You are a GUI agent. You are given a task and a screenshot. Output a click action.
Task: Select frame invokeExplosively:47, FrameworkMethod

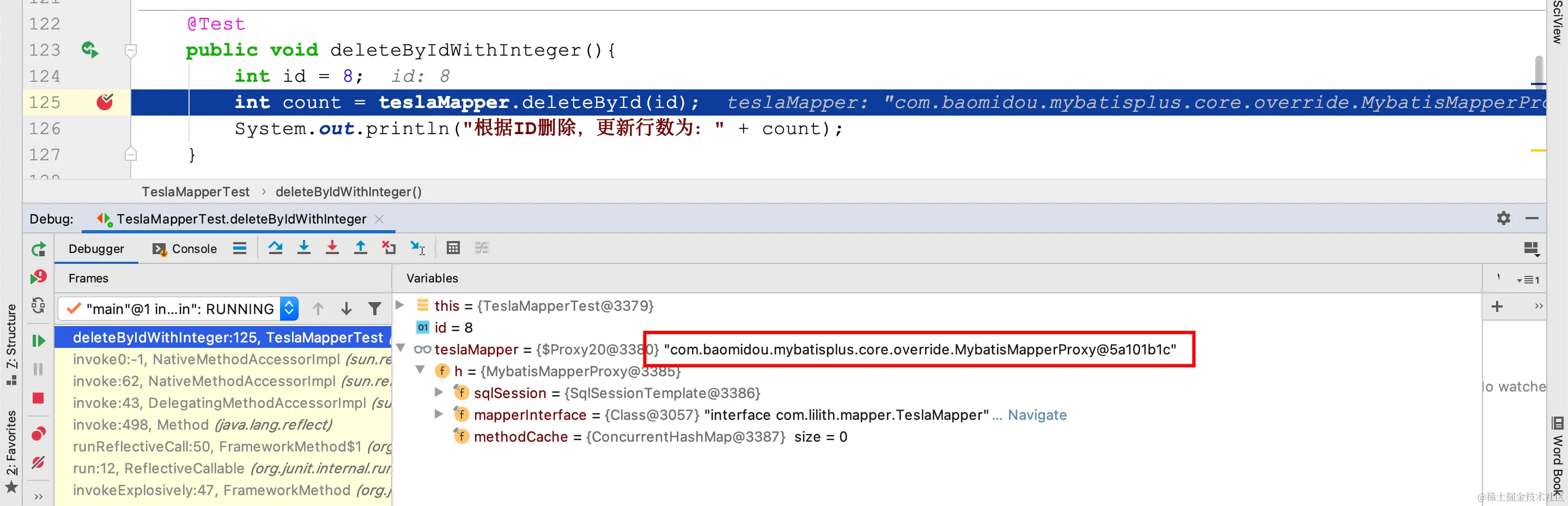[x=223, y=490]
